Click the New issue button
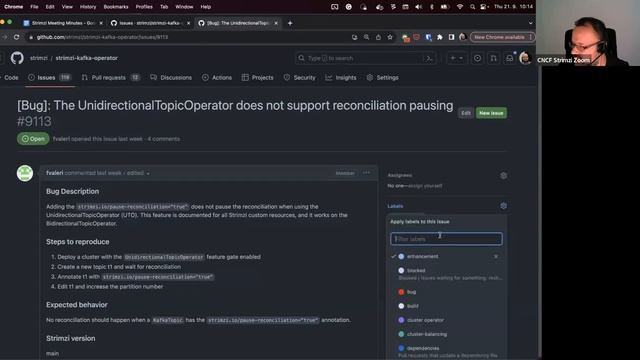The height and width of the screenshot is (360, 640). (x=491, y=113)
